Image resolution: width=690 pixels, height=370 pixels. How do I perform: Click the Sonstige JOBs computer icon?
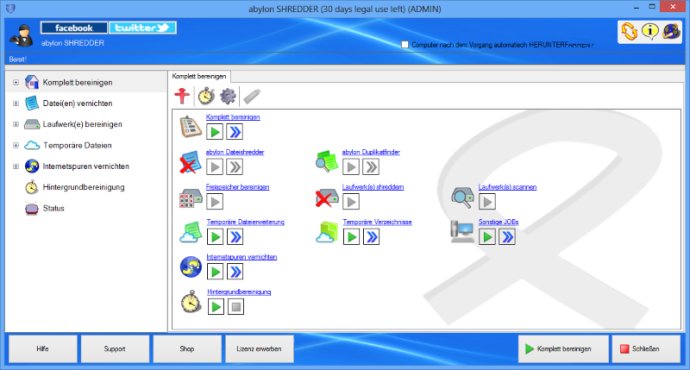tap(461, 232)
